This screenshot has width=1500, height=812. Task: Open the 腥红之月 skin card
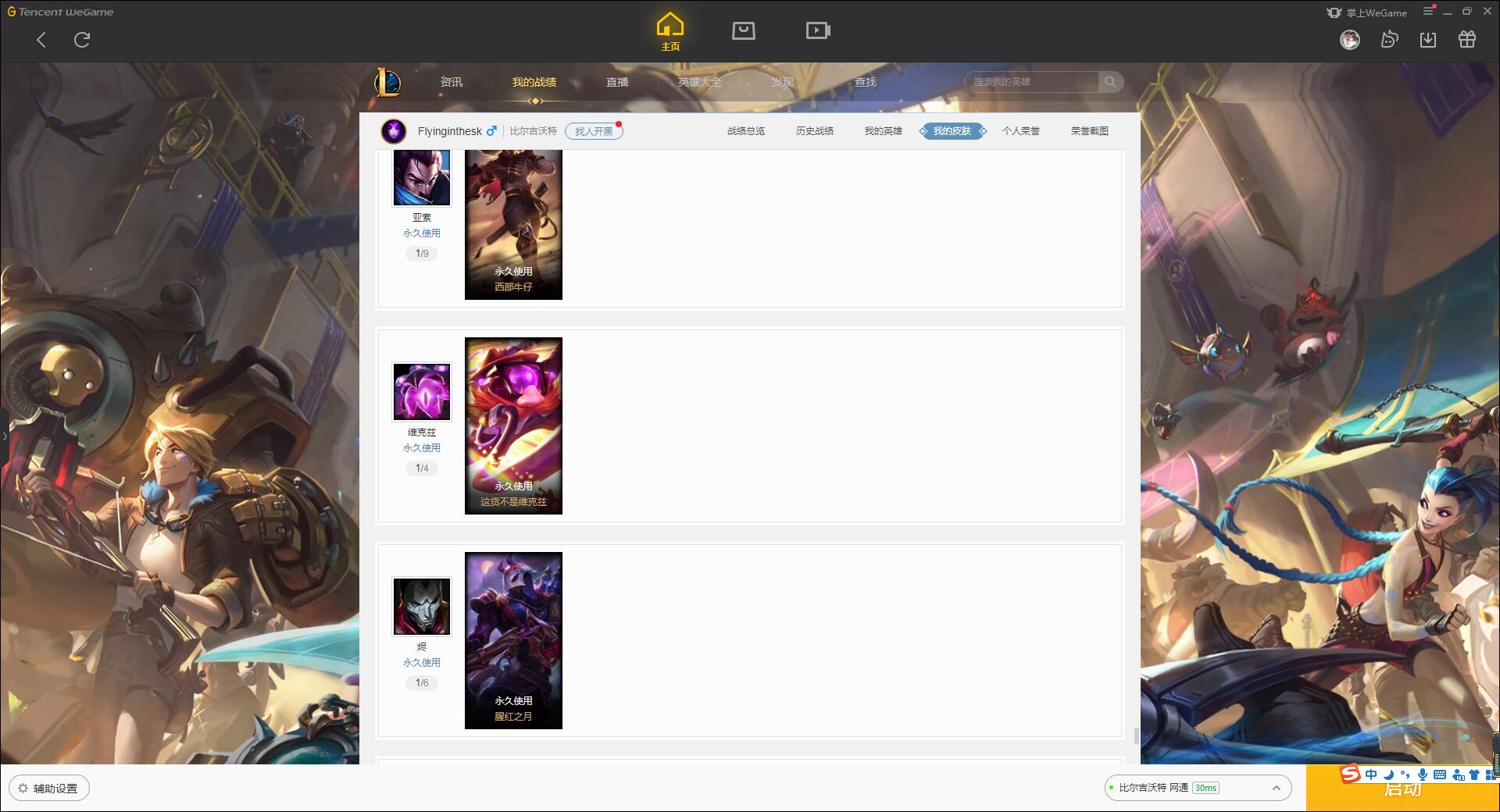click(513, 640)
